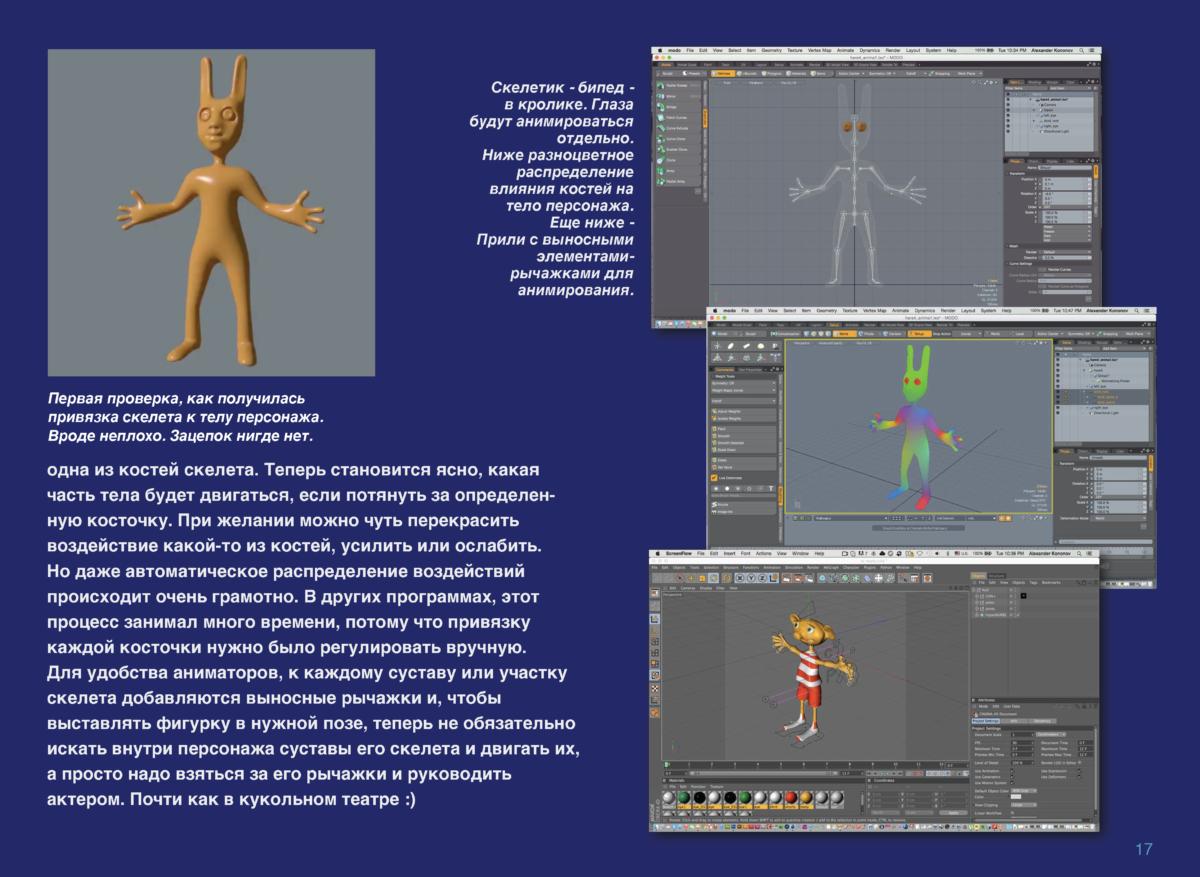1200x877 pixels.
Task: Switch to the Structure tab in Cinema 4D
Action: [x=997, y=575]
